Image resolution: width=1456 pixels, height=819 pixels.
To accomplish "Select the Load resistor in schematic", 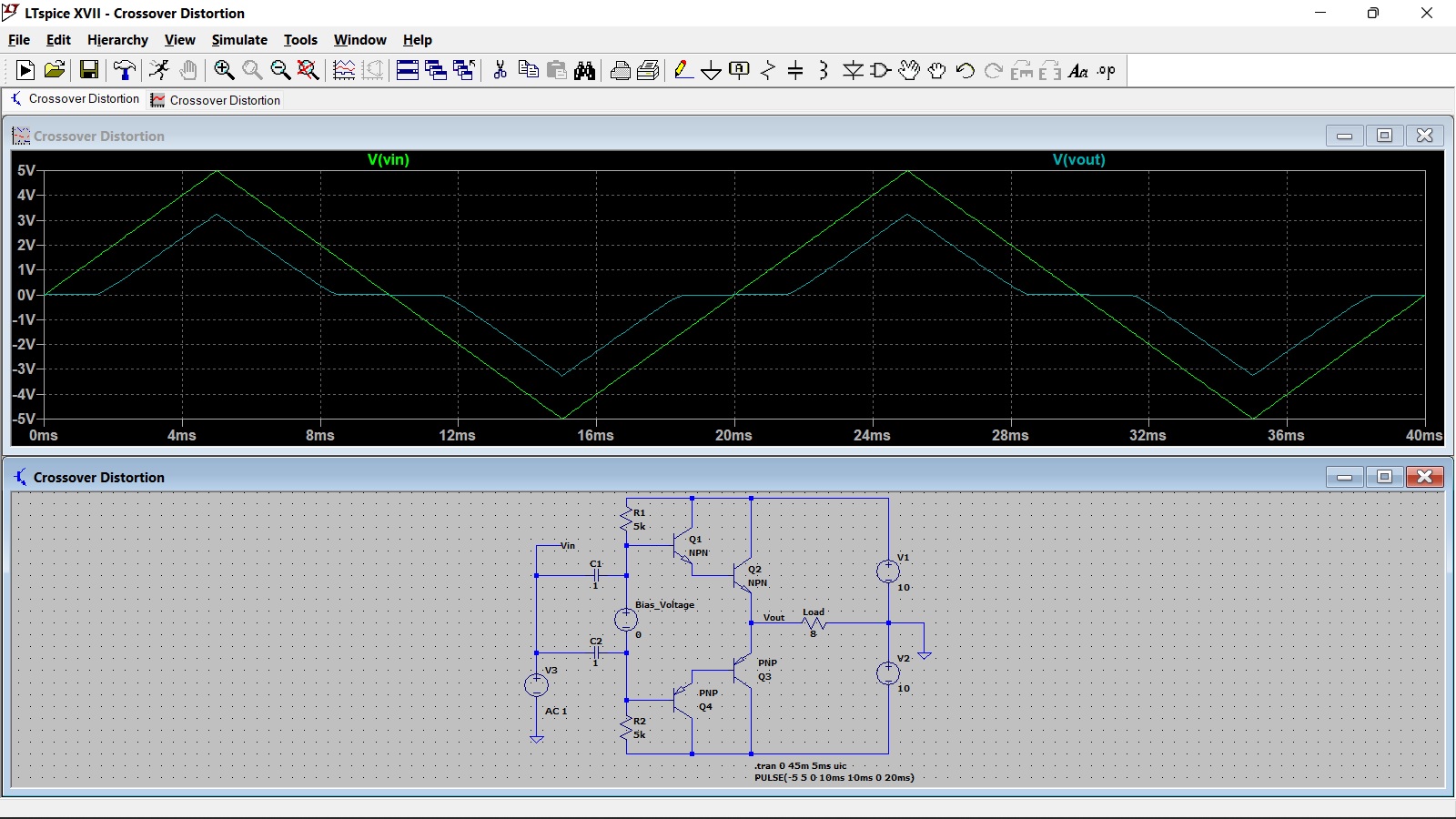I will (814, 623).
